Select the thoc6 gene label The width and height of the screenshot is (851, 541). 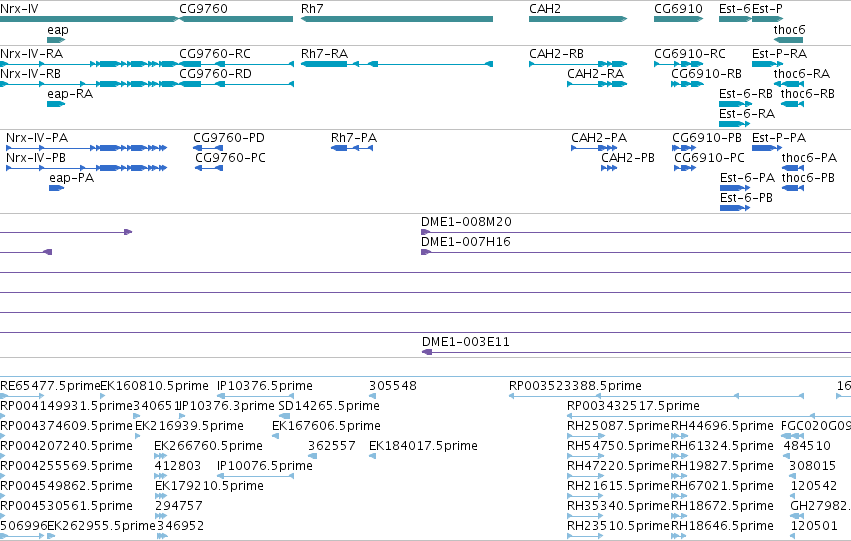(790, 30)
